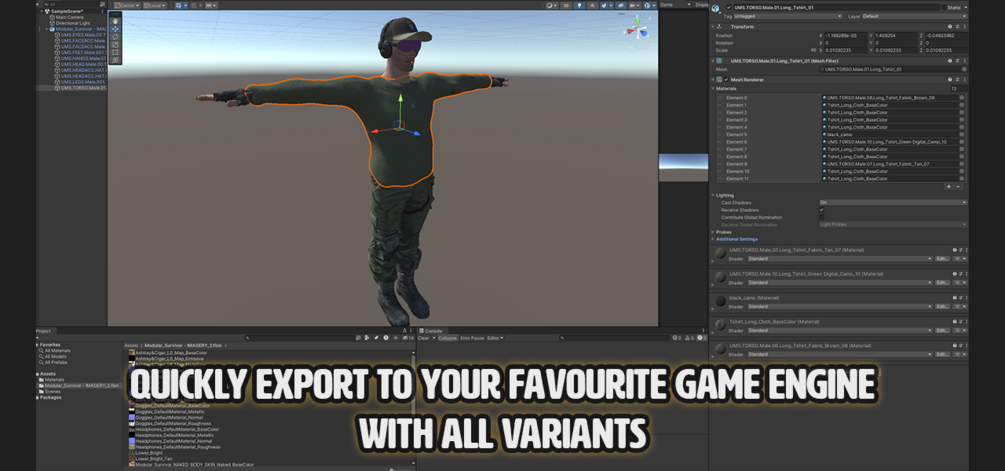Open the shading draw mode dropdown
Screen dimensions: 1005x471
click(x=552, y=5)
